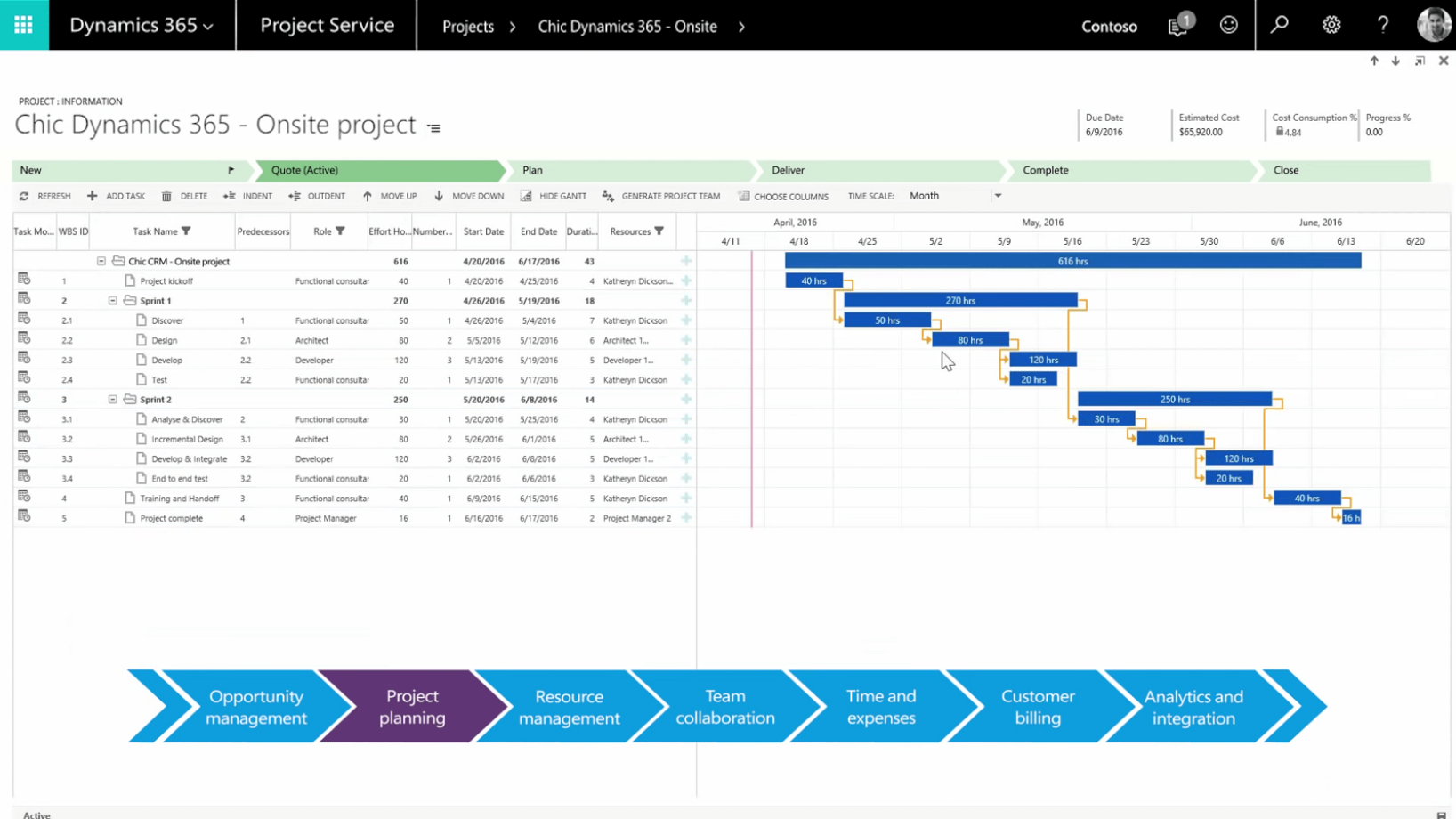
Task: Open the Dynamics 365 navigation dropdown
Action: click(x=142, y=25)
